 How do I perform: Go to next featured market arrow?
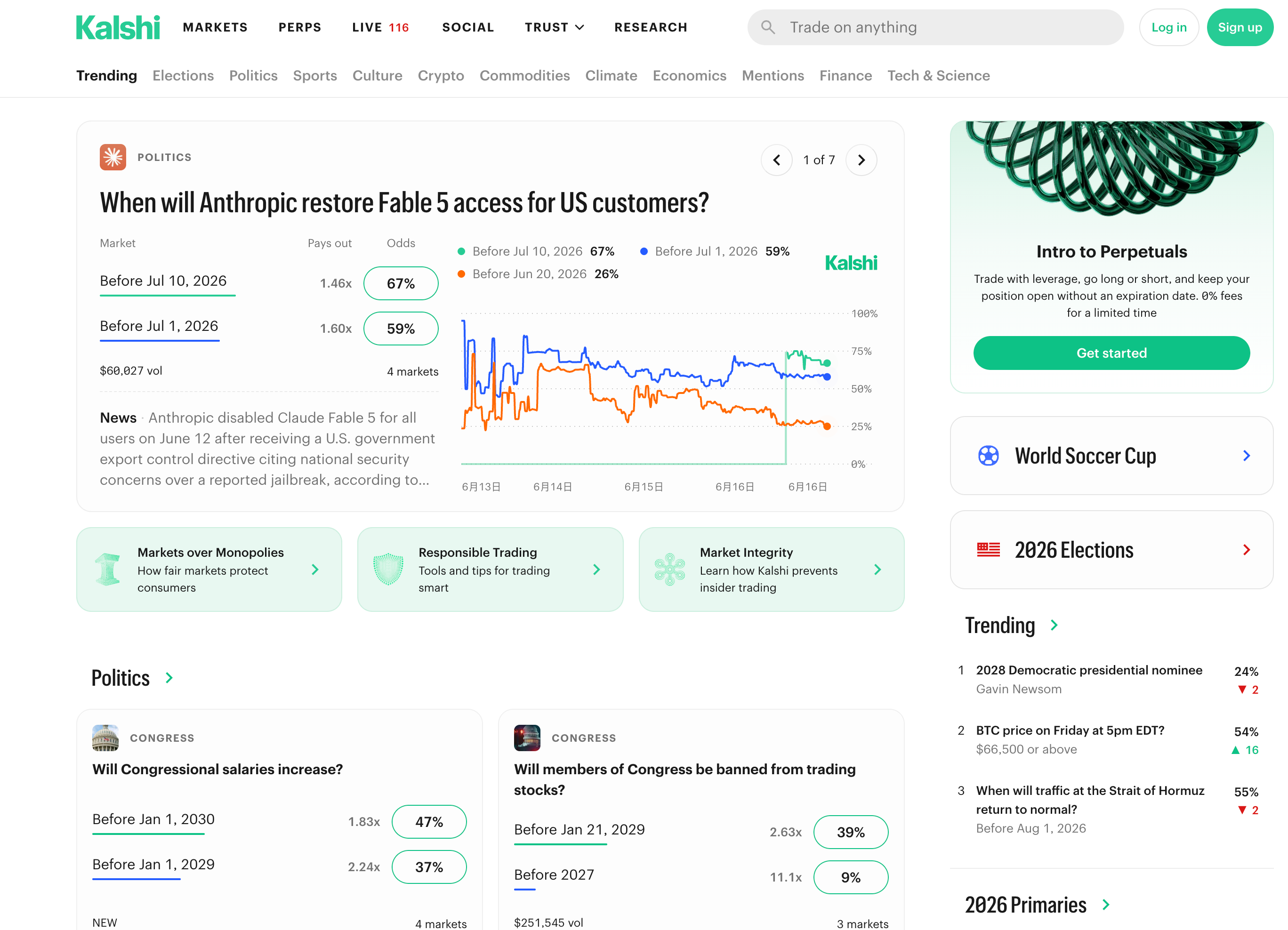click(861, 160)
